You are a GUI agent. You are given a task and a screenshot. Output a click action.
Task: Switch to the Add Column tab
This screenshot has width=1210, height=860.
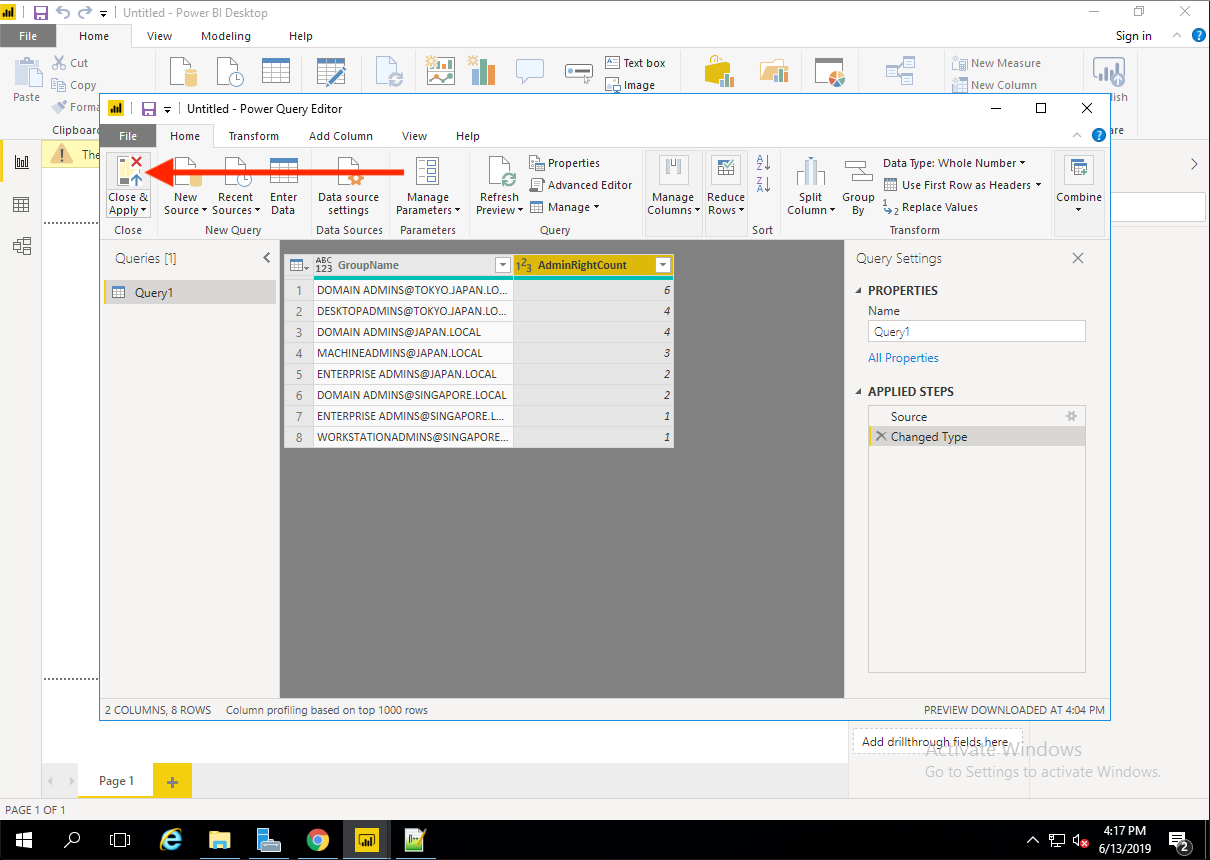click(340, 136)
